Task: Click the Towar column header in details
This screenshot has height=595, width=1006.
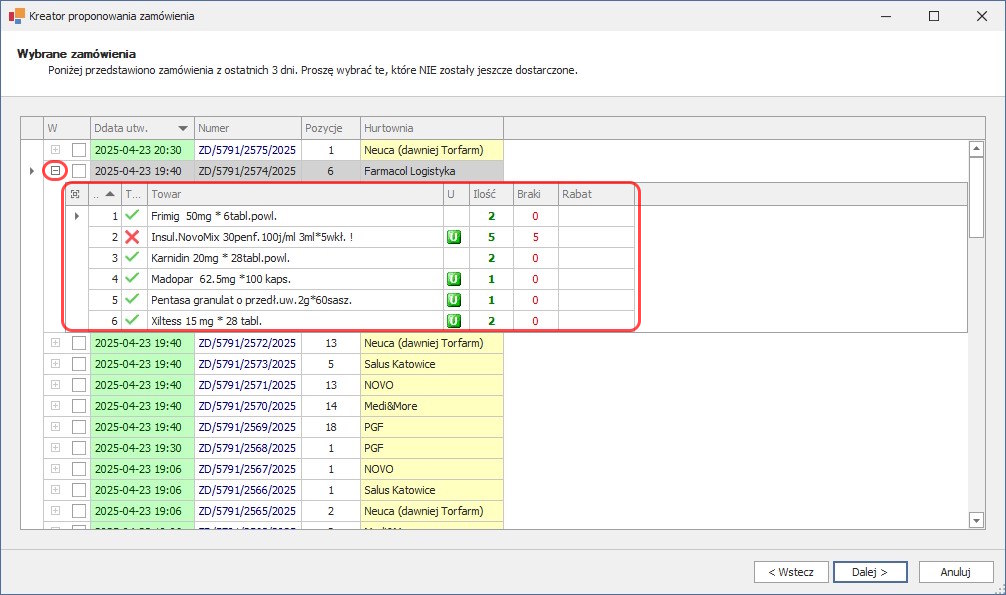Action: pos(295,193)
